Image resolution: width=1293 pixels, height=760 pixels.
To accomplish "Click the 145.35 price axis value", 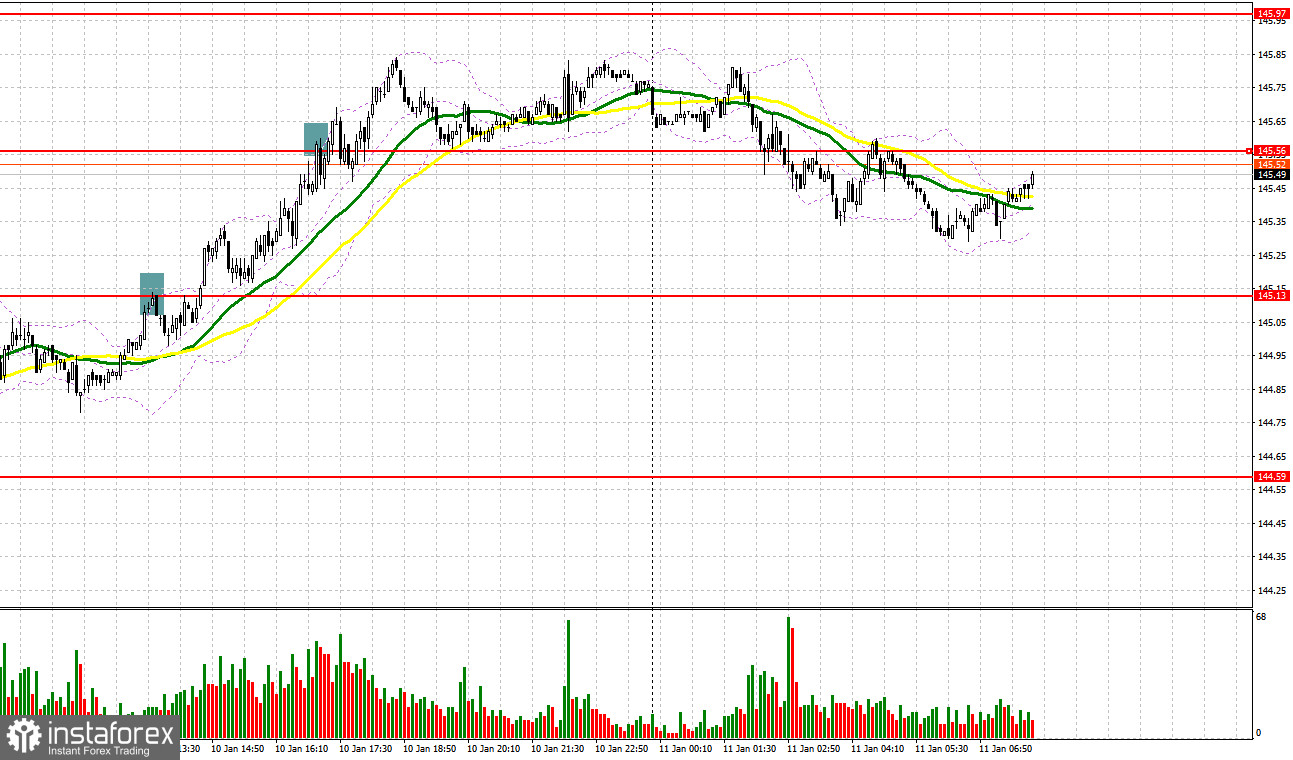I will coord(1271,222).
